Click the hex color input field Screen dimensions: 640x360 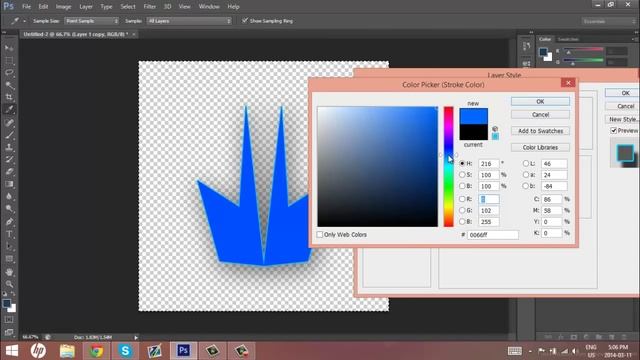(x=493, y=235)
